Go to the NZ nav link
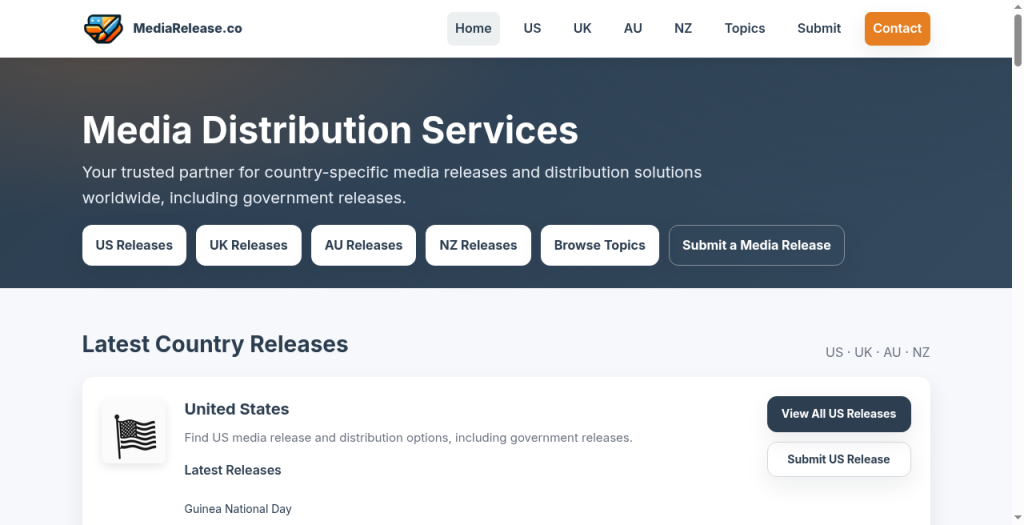The height and width of the screenshot is (525, 1024). 683,29
